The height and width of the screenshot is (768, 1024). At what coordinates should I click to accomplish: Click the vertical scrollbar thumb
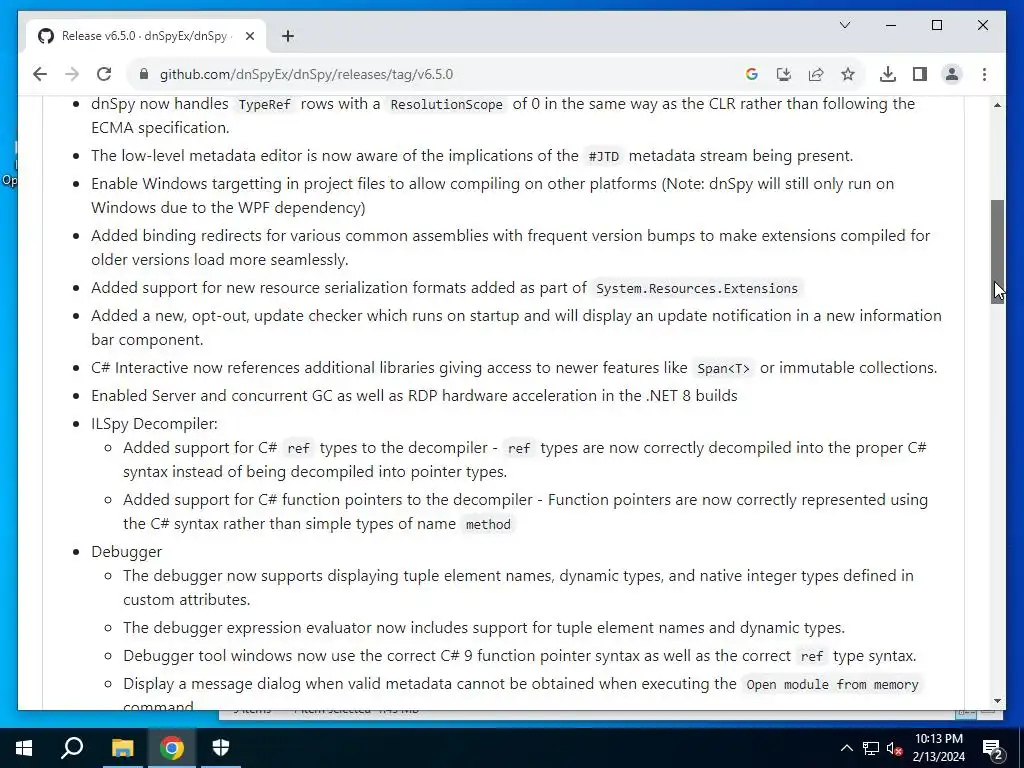tap(997, 251)
